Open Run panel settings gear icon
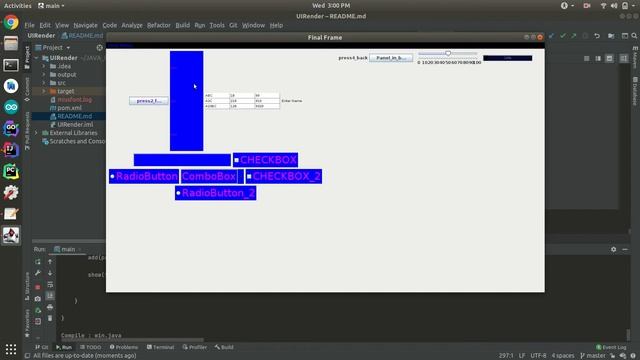This screenshot has height=360, width=640. pos(613,249)
